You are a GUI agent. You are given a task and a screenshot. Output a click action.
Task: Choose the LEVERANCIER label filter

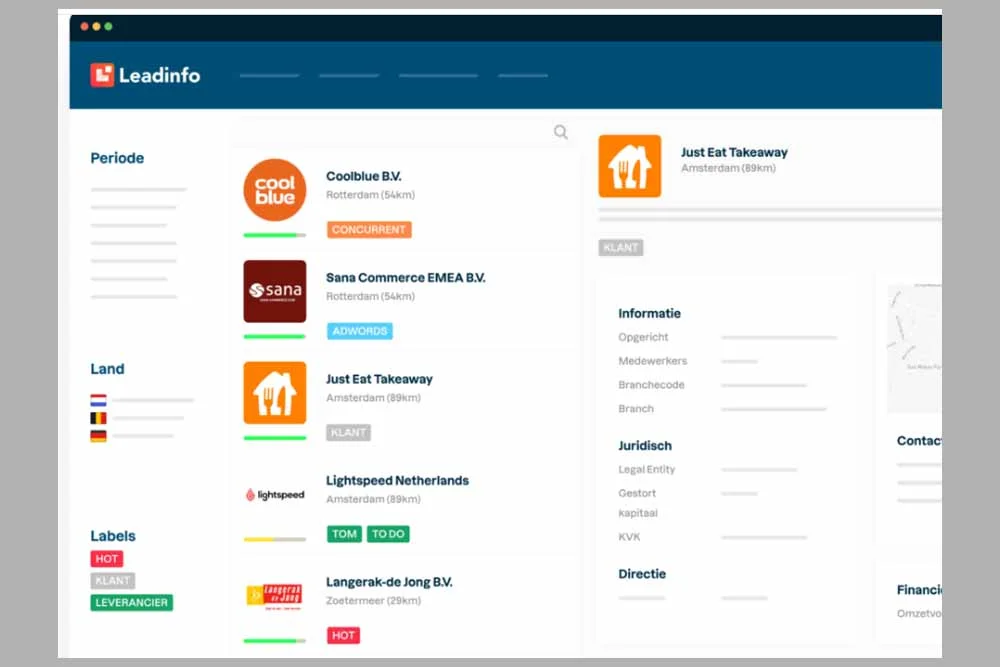132,603
